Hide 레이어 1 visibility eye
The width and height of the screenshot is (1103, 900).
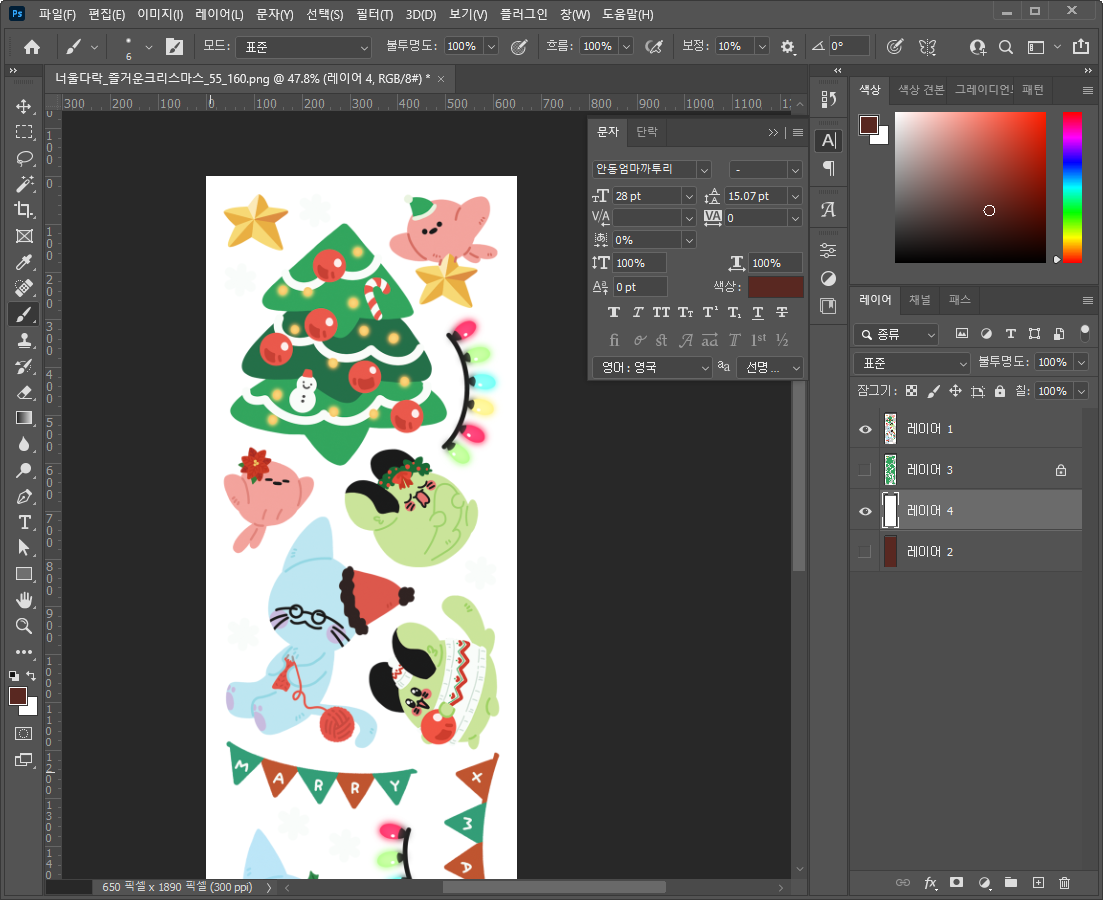coord(865,429)
